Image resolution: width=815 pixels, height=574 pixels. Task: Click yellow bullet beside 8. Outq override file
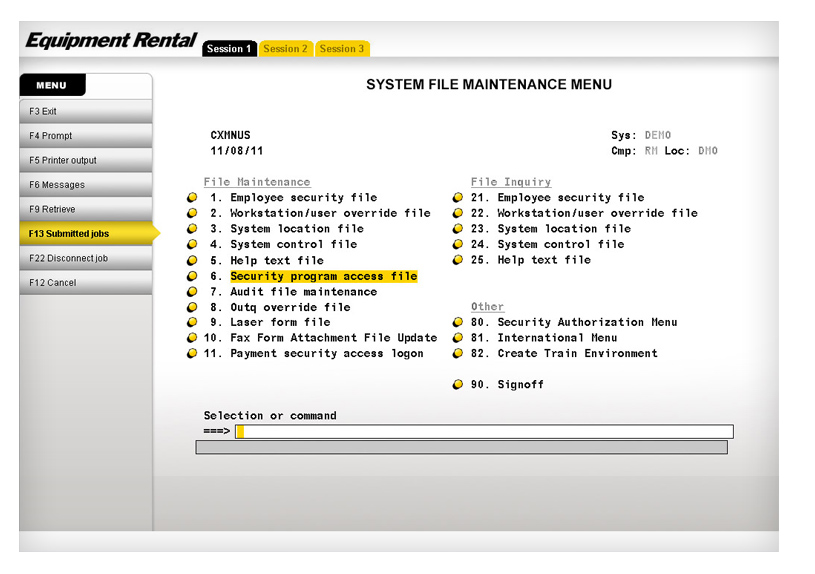(192, 307)
